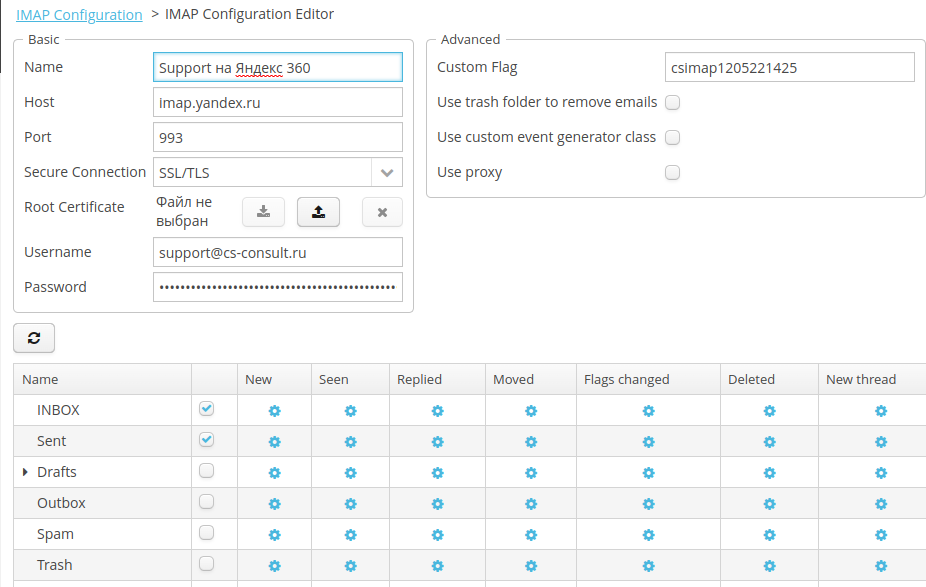Tick Use custom event generator class checkbox

pos(673,137)
